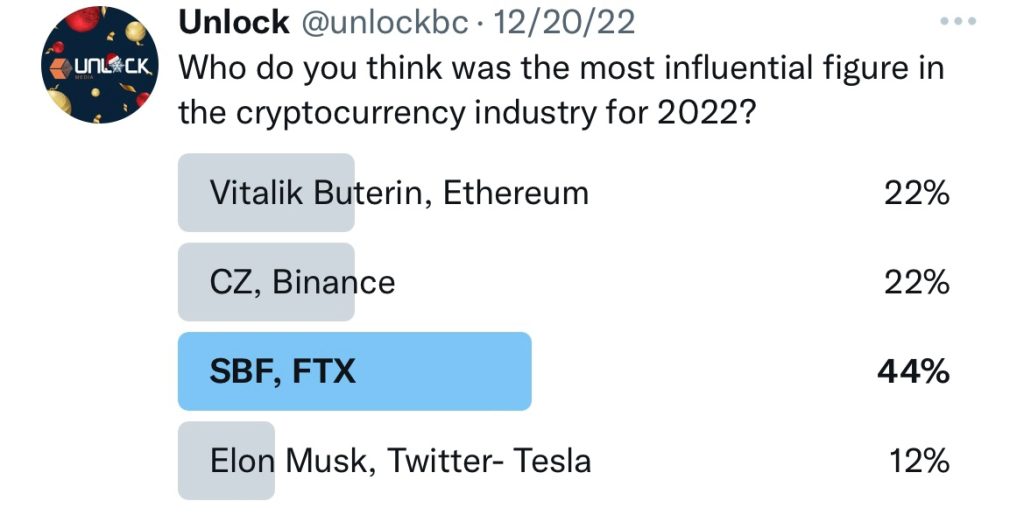Open the Unlock profile avatar
The height and width of the screenshot is (515, 1024).
coord(99,65)
